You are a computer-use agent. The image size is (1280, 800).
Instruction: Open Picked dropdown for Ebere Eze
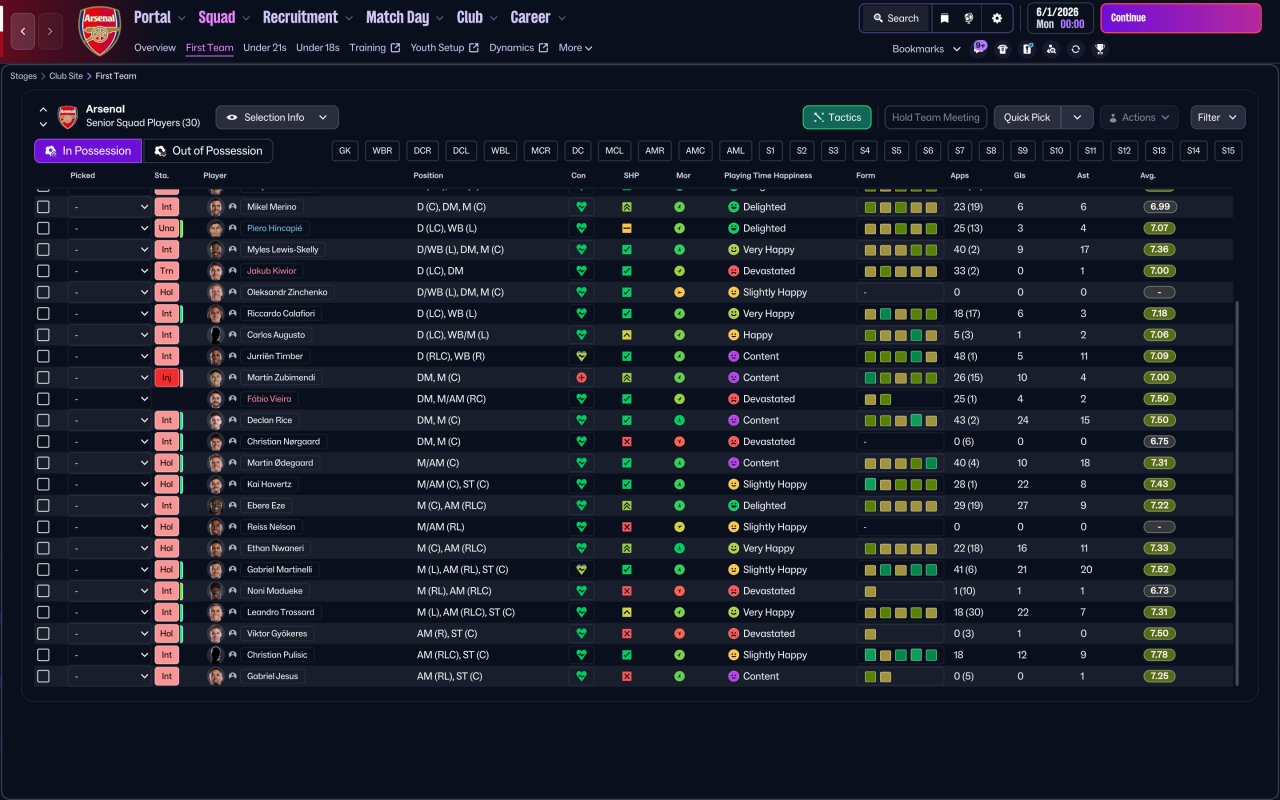110,506
